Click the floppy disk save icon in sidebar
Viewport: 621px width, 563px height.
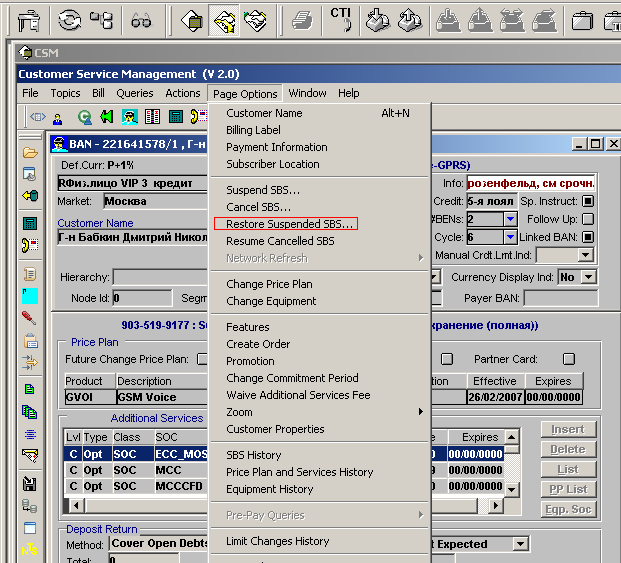(30, 484)
